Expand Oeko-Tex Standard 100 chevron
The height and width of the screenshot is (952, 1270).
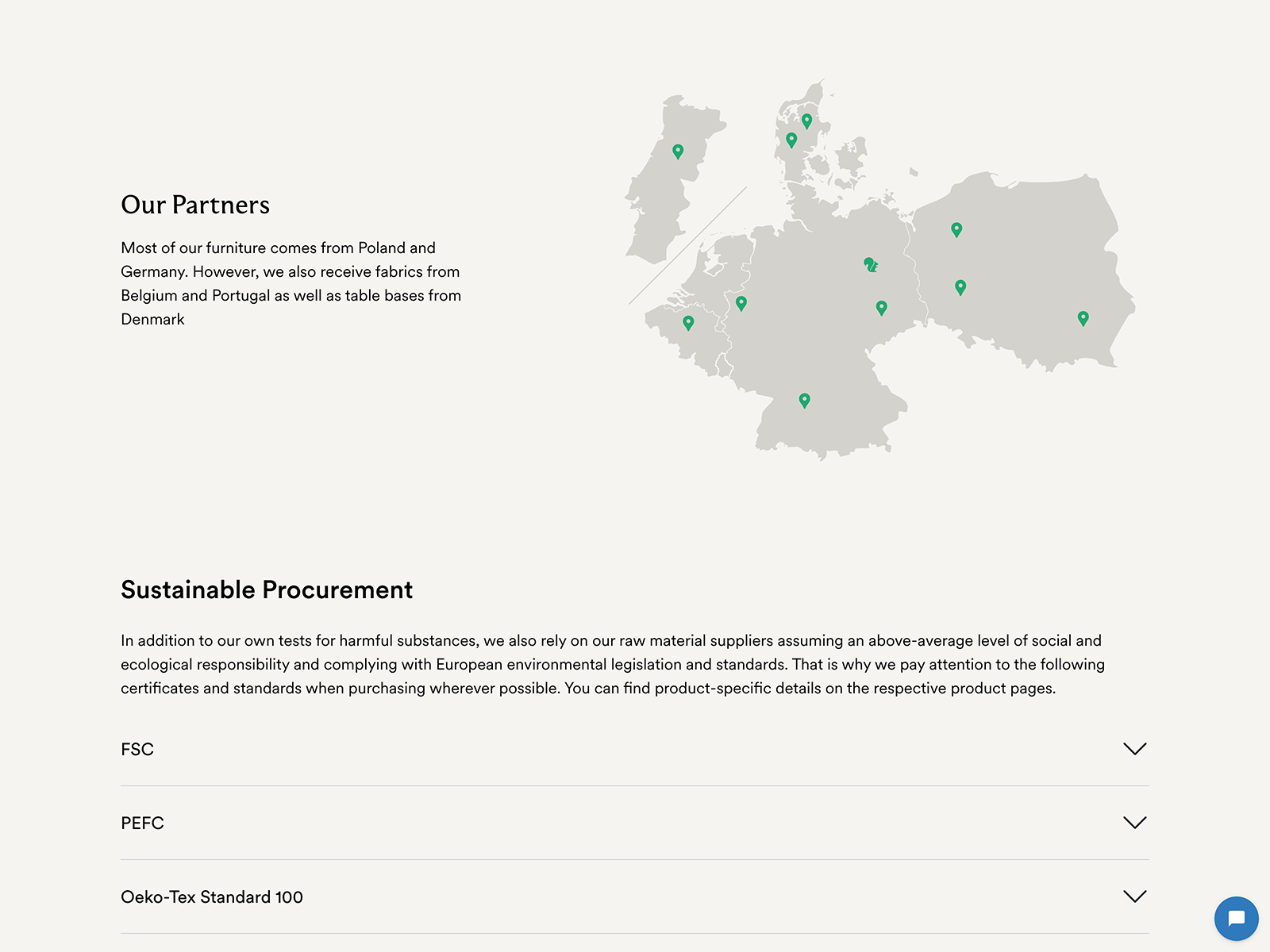(1135, 896)
